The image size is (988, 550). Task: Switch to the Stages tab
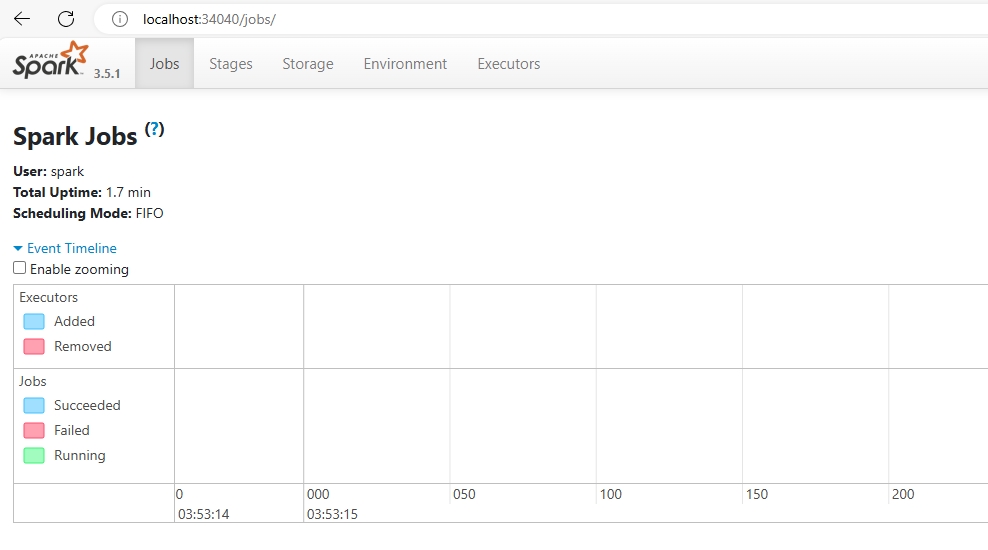(230, 64)
